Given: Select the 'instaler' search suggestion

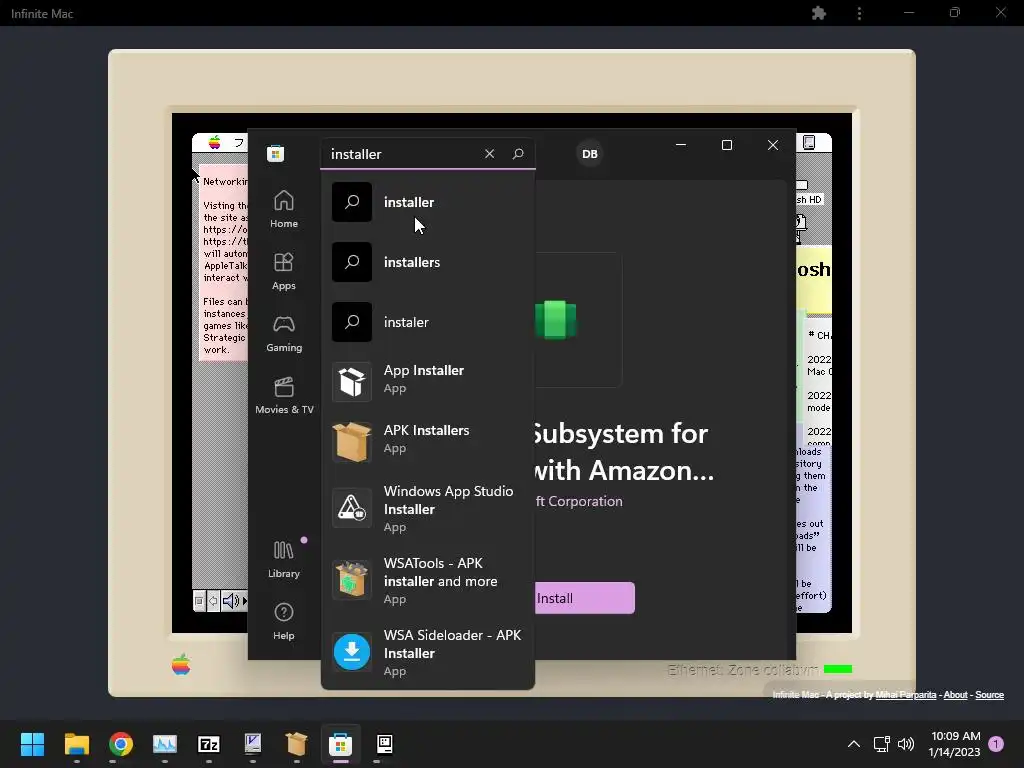Looking at the screenshot, I should tap(428, 322).
